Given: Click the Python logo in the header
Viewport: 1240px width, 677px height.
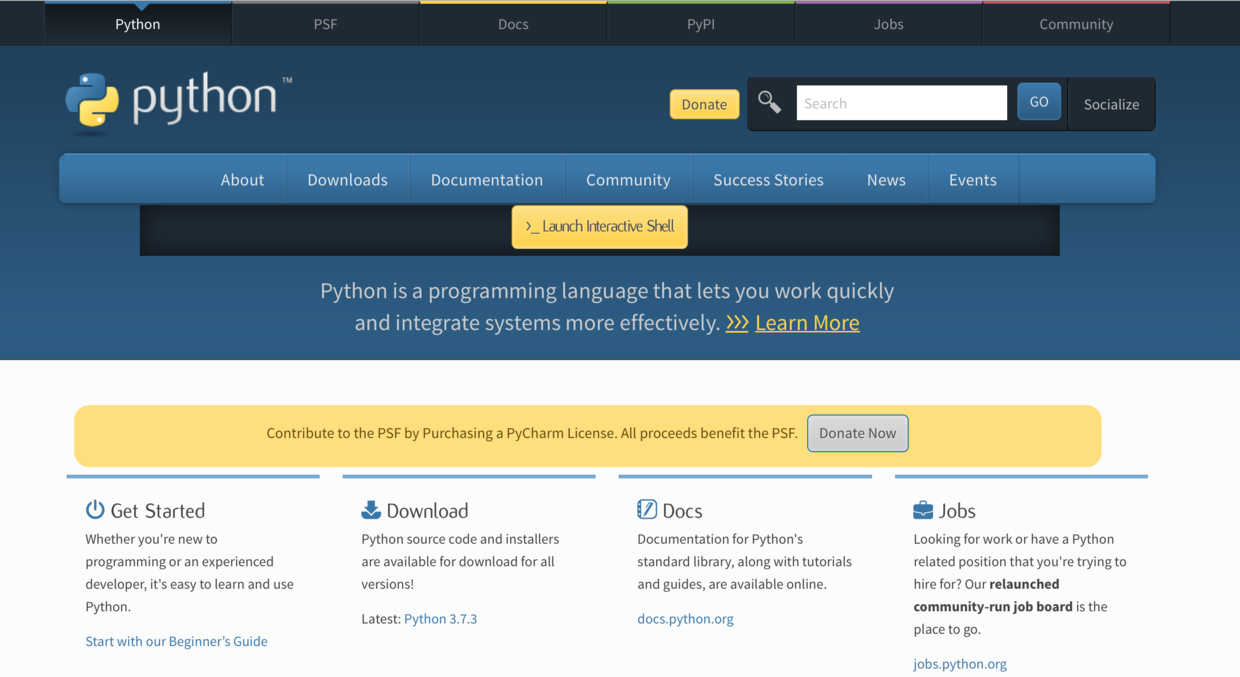Looking at the screenshot, I should [x=178, y=101].
